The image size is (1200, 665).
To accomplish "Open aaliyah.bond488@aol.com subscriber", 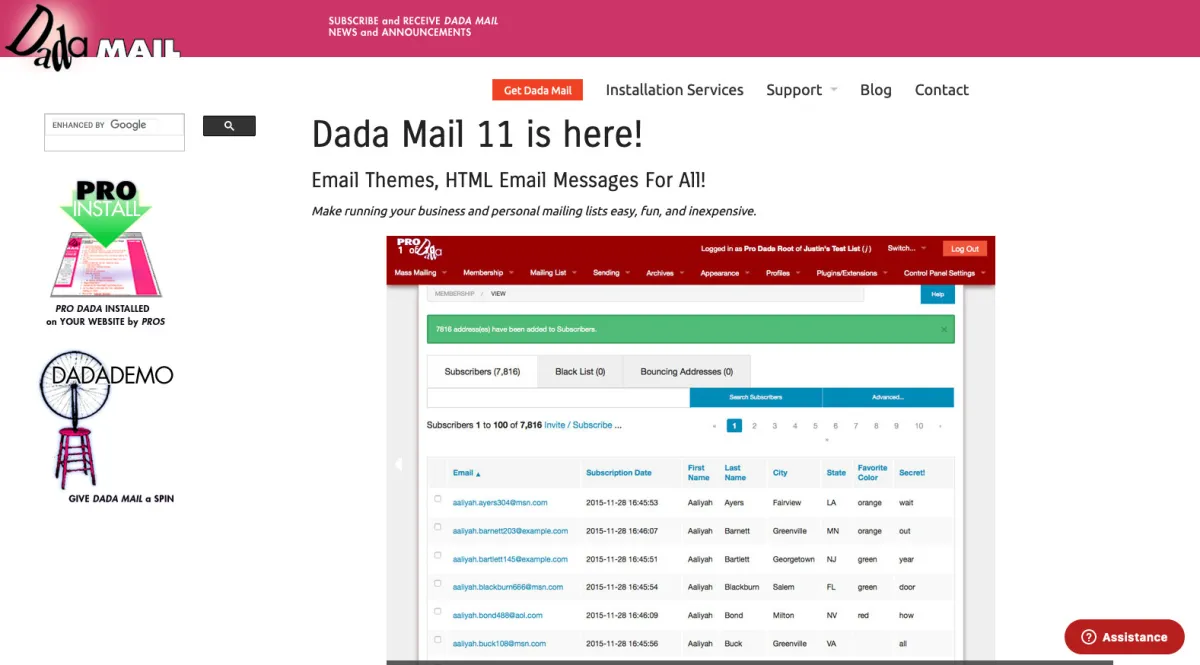I will (x=497, y=615).
